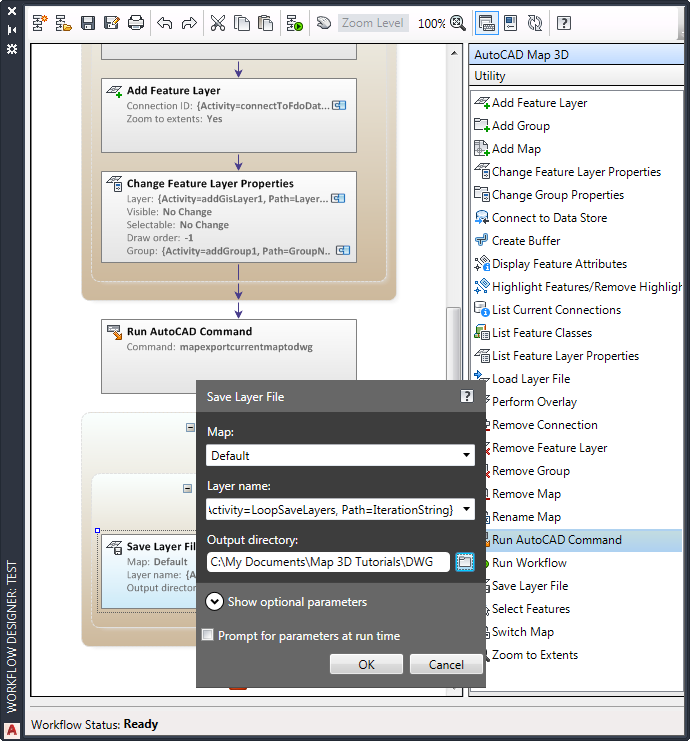This screenshot has width=690, height=741.
Task: Open palette properties below the auto-hide button
Action: [x=12, y=49]
